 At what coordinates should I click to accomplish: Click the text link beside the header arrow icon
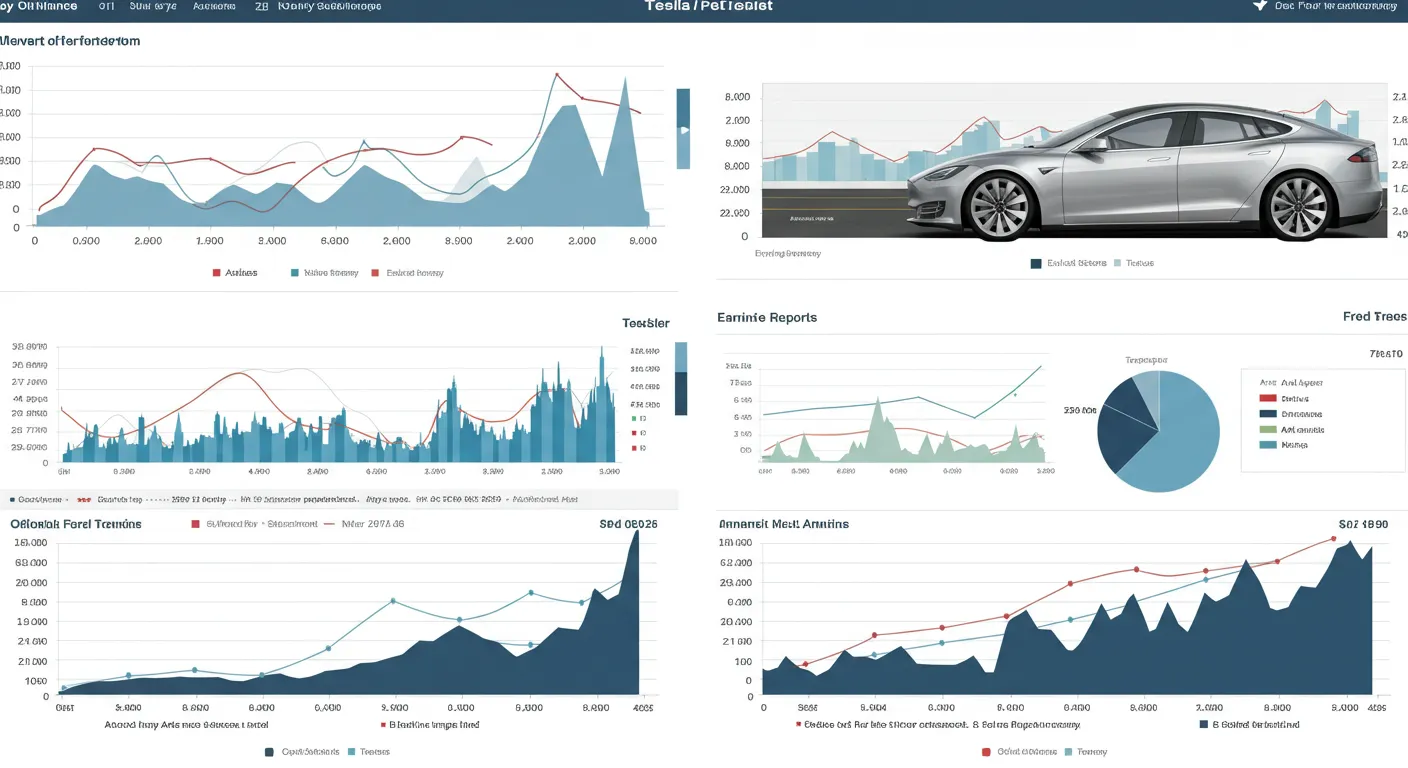click(1336, 6)
